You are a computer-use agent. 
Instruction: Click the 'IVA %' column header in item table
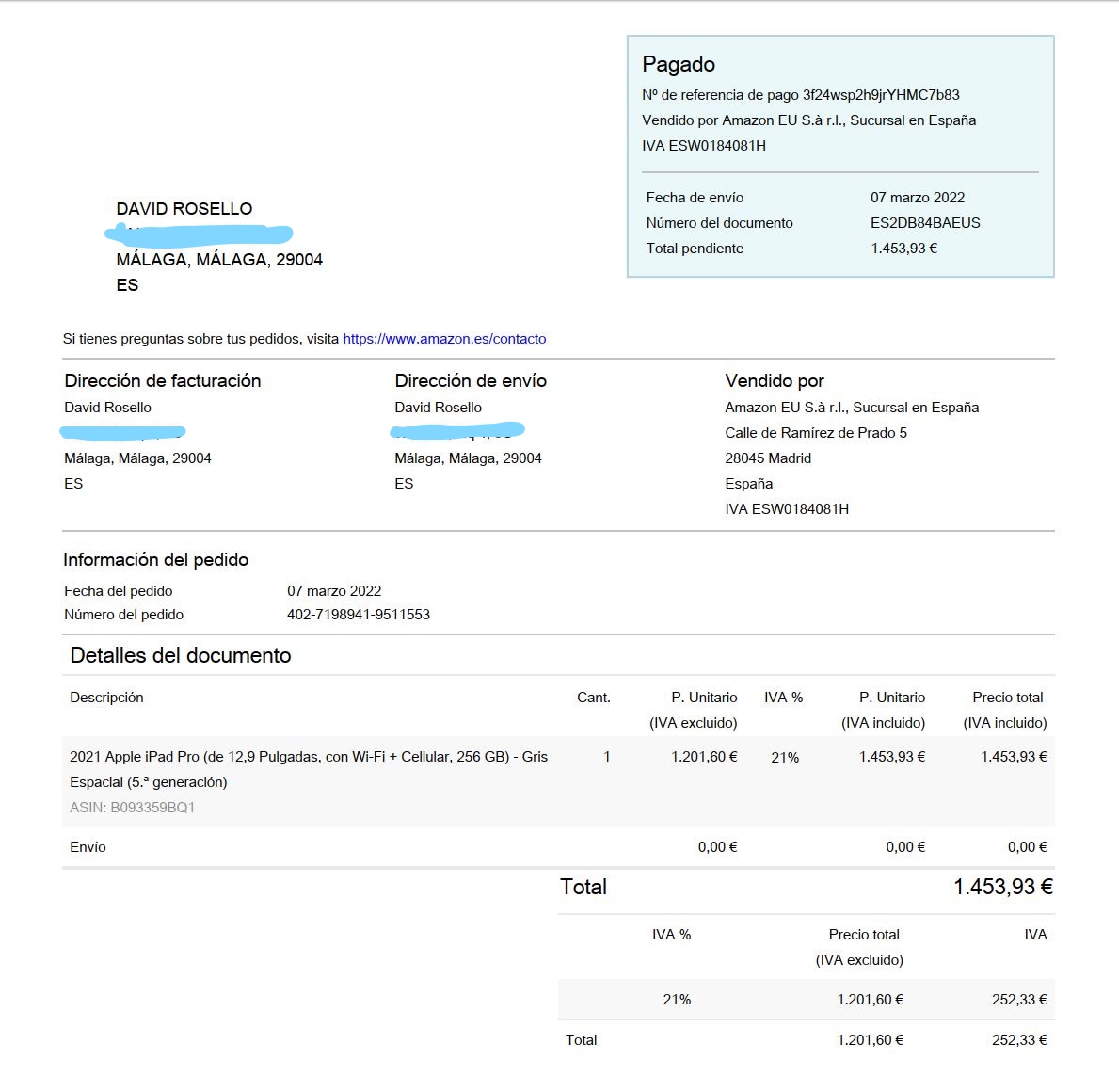784,698
